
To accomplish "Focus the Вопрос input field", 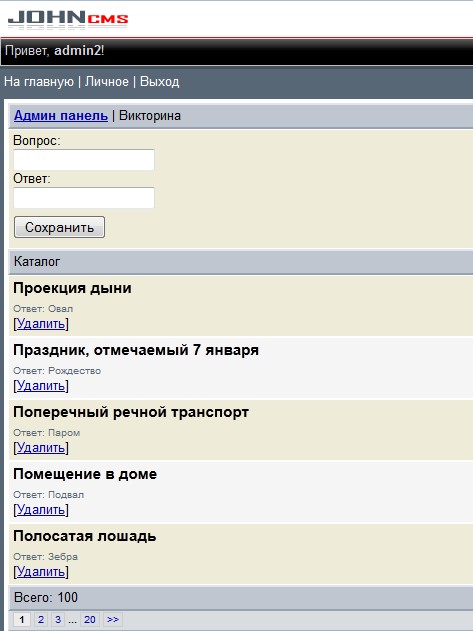I will pyautogui.click(x=84, y=160).
